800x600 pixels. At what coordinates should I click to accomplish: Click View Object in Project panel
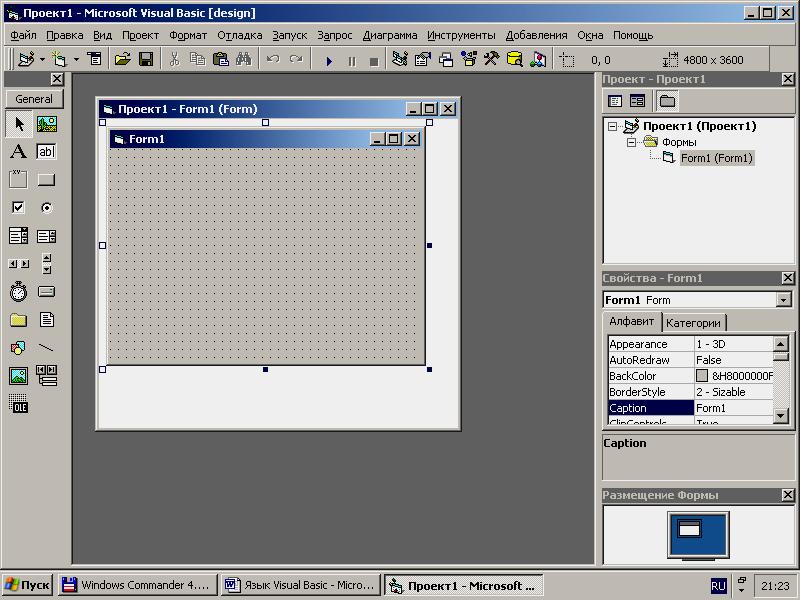[638, 101]
